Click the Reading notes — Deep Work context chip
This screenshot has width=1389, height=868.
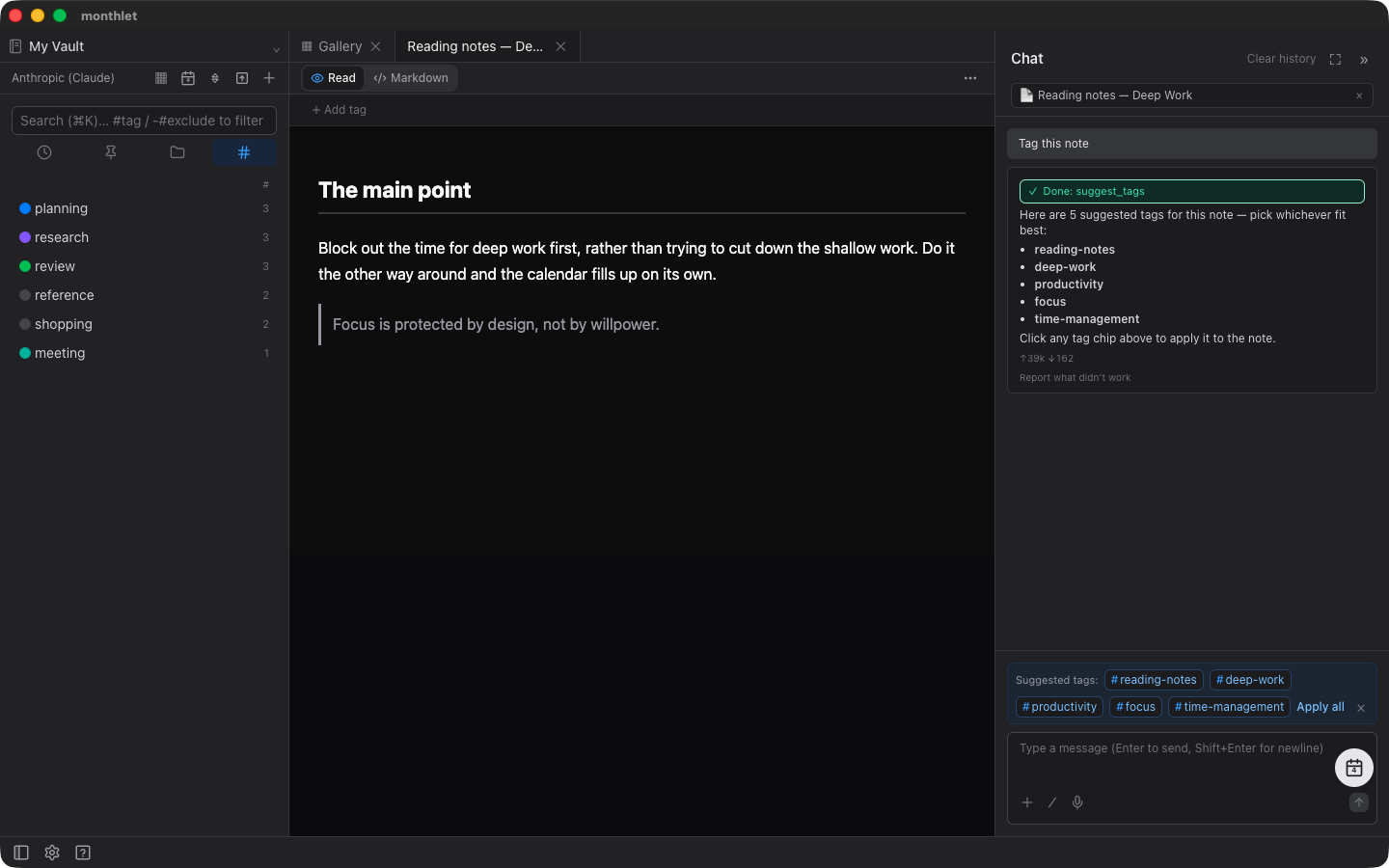coord(1192,95)
